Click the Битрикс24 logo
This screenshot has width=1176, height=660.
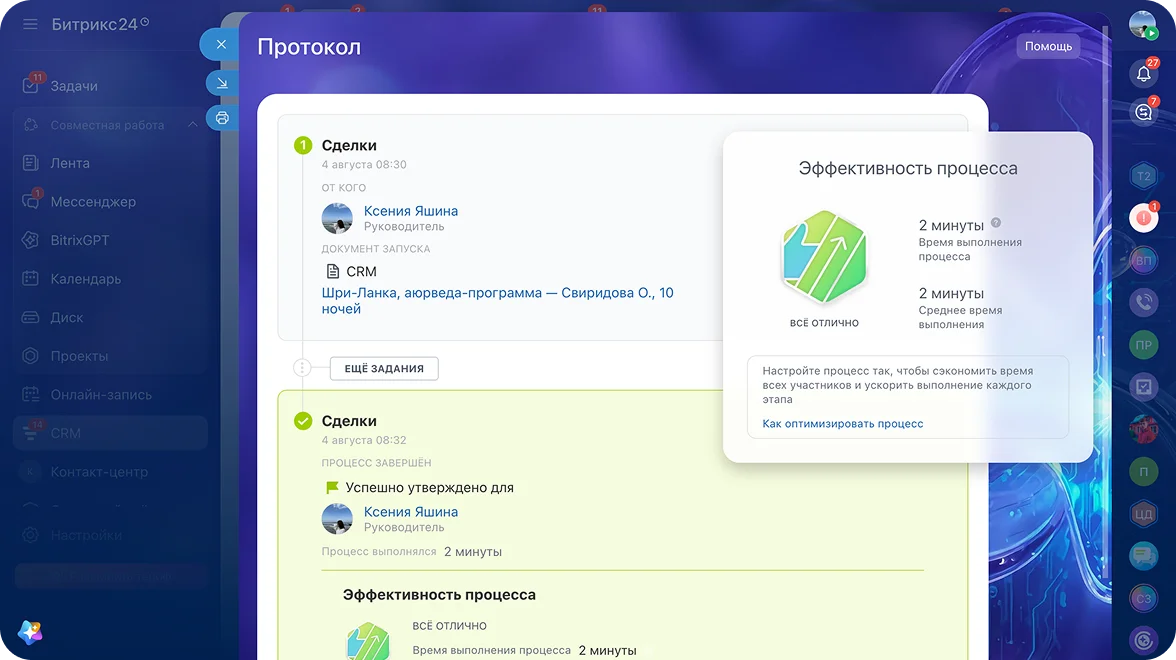pos(100,25)
